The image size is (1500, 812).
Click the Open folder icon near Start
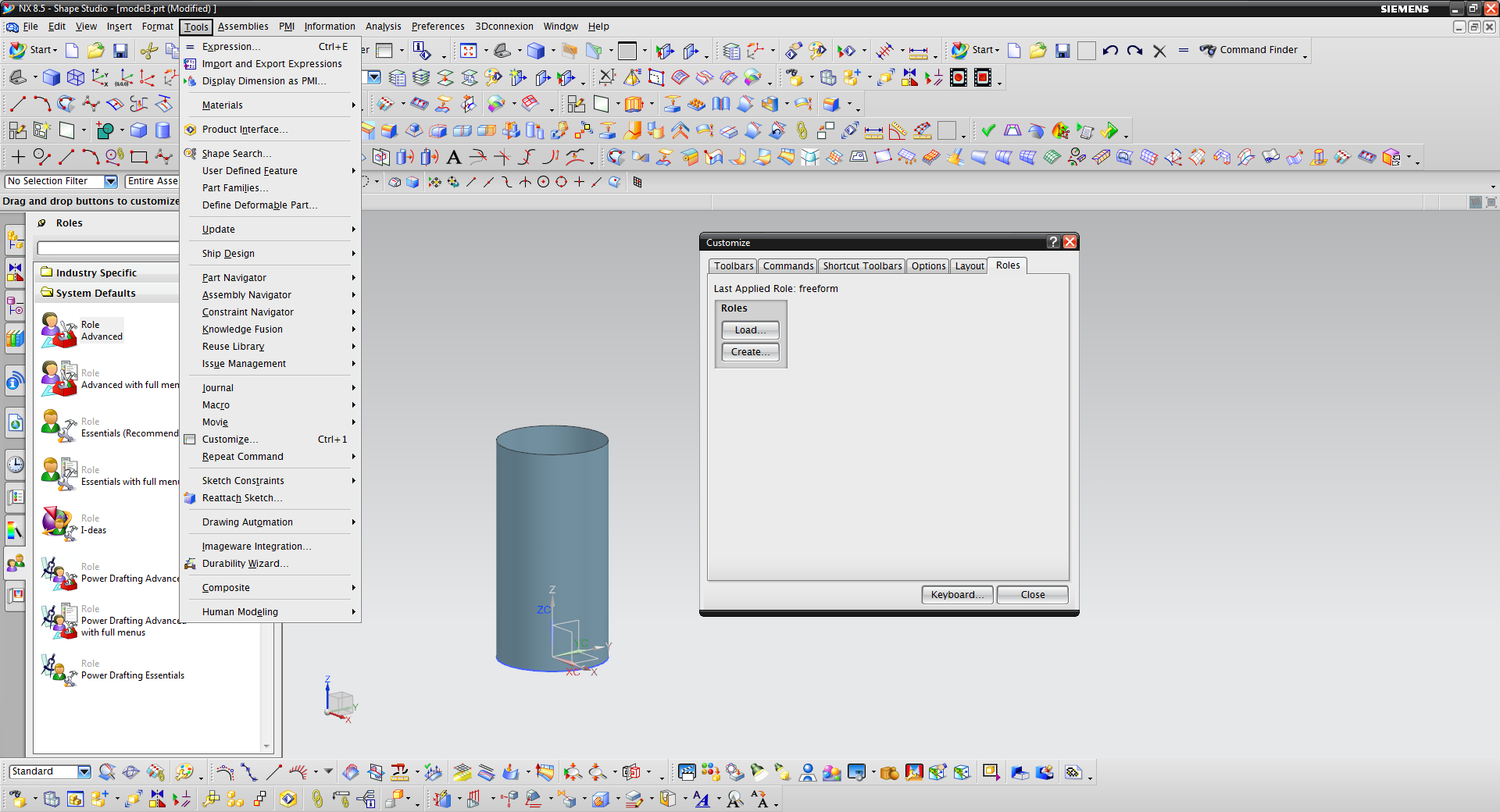[96, 51]
